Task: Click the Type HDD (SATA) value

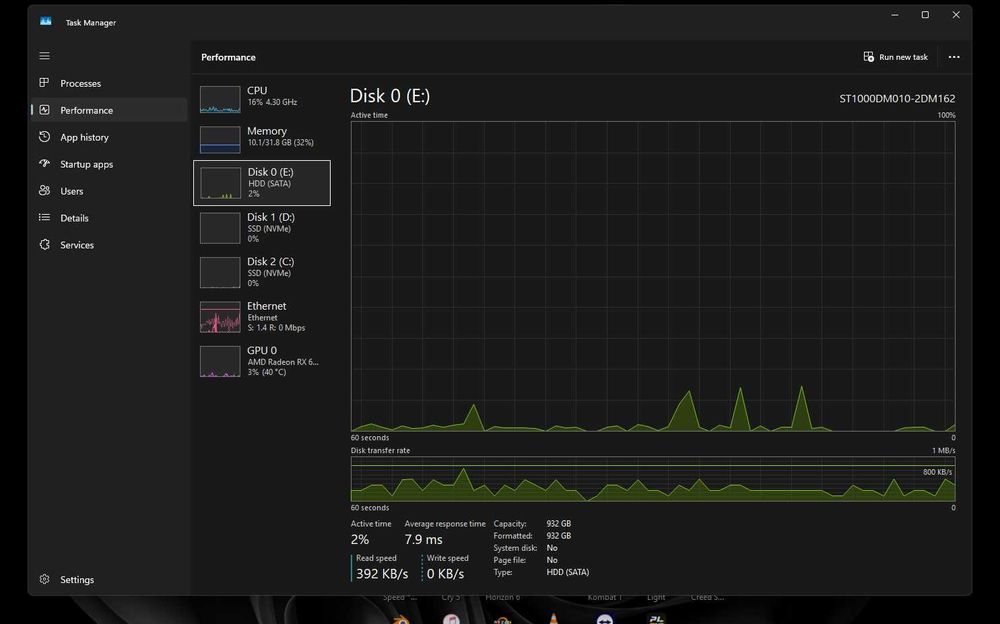Action: 568,572
